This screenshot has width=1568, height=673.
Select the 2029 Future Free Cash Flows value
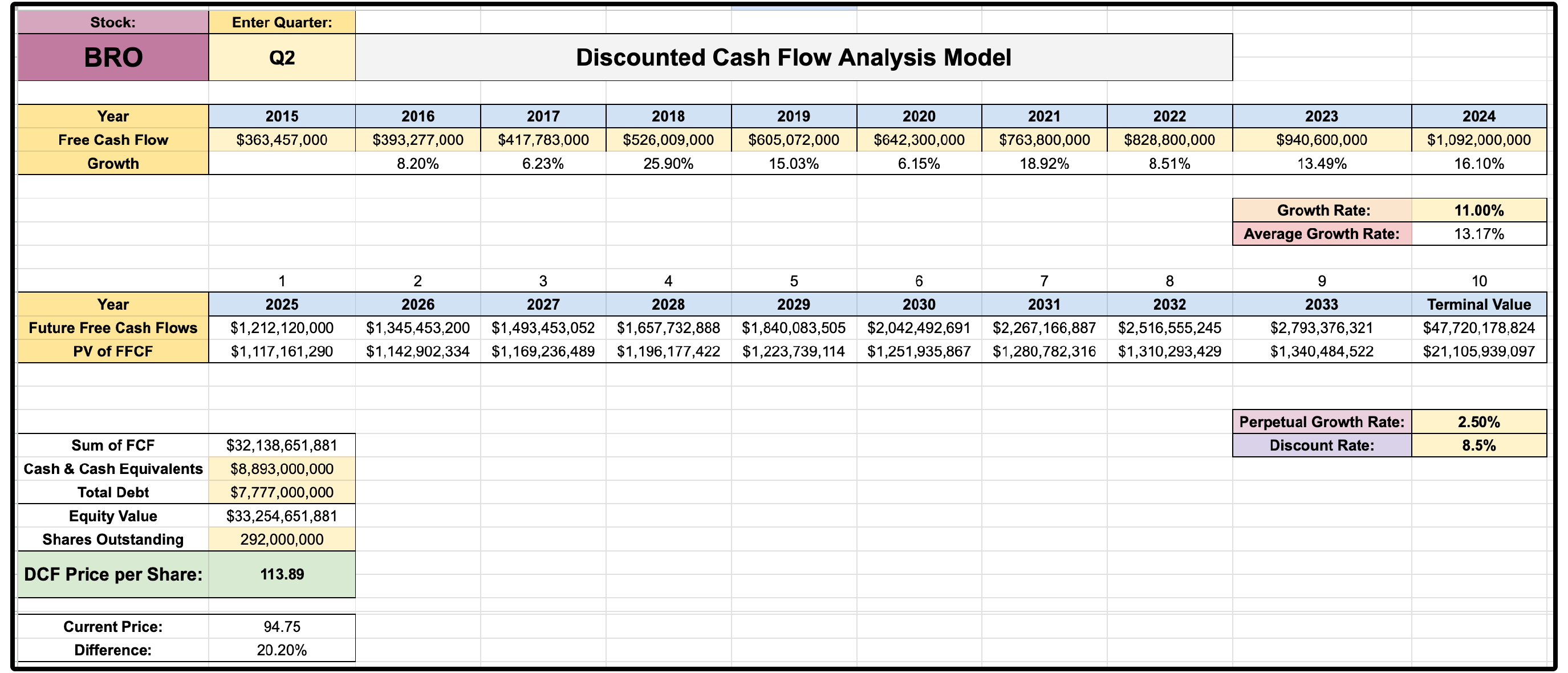tap(793, 328)
